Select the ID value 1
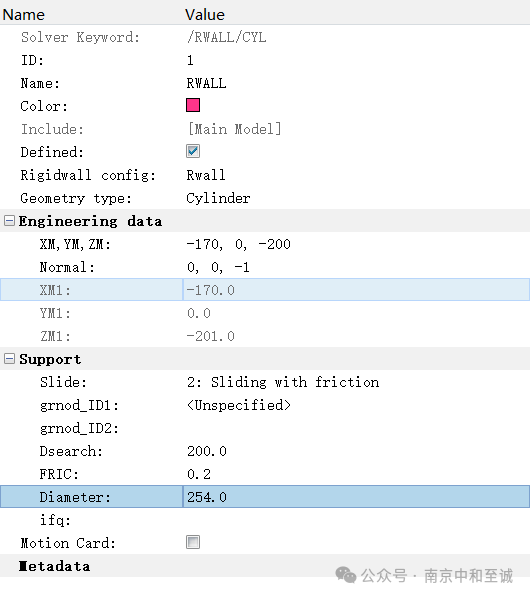 pos(356,60)
